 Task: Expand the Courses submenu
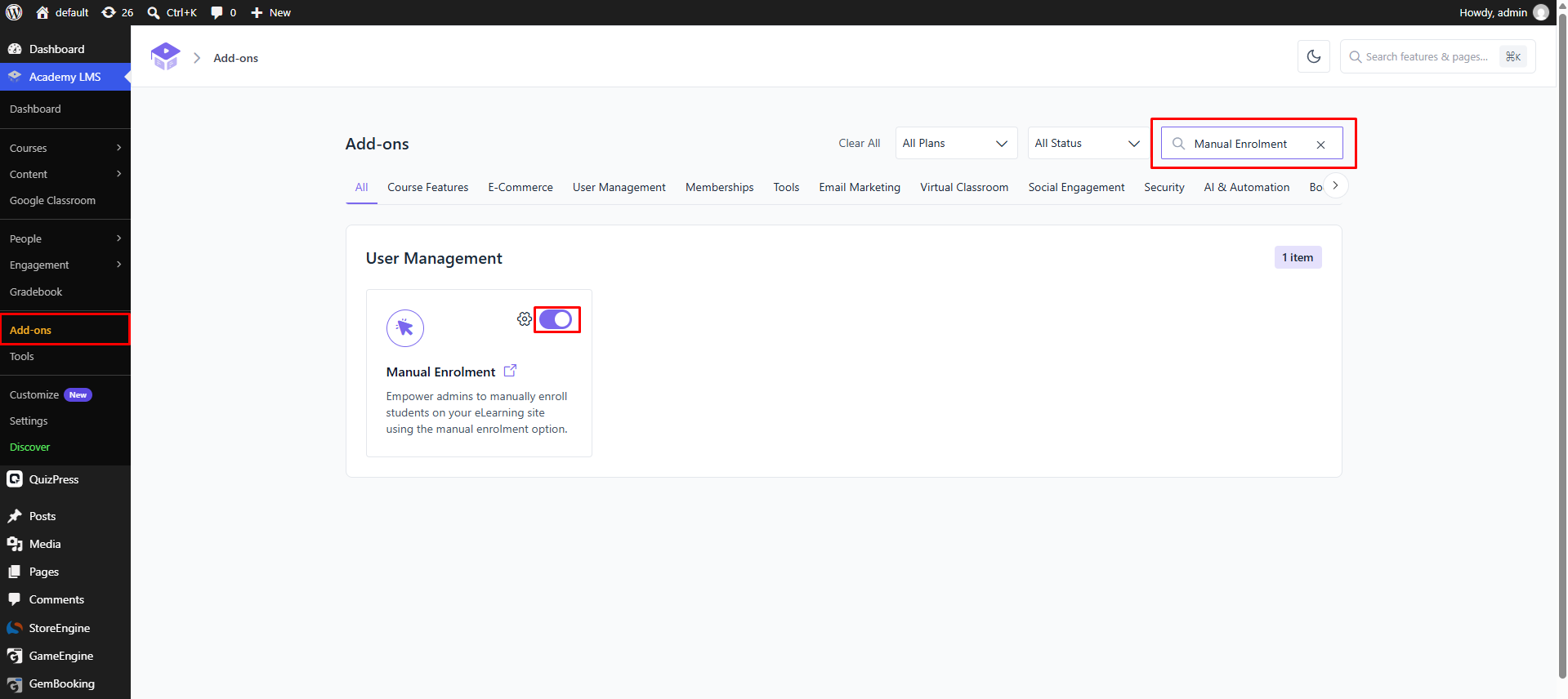pyautogui.click(x=65, y=148)
